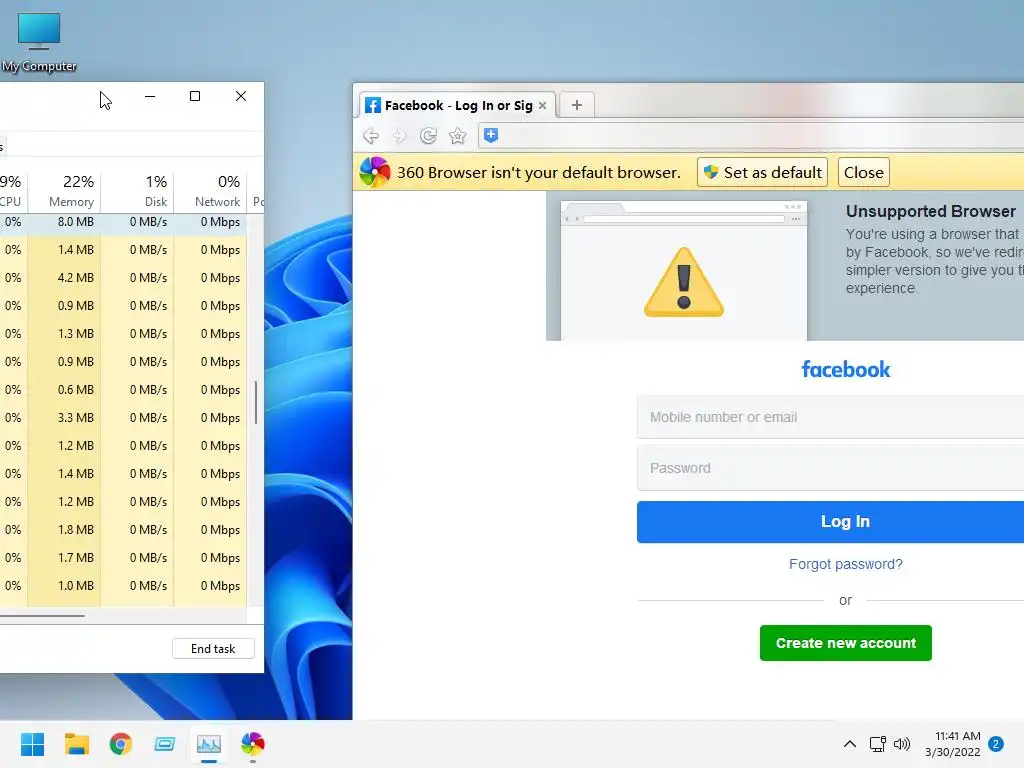Open the clock showing 11:41 AM
The image size is (1024, 768).
[952, 744]
